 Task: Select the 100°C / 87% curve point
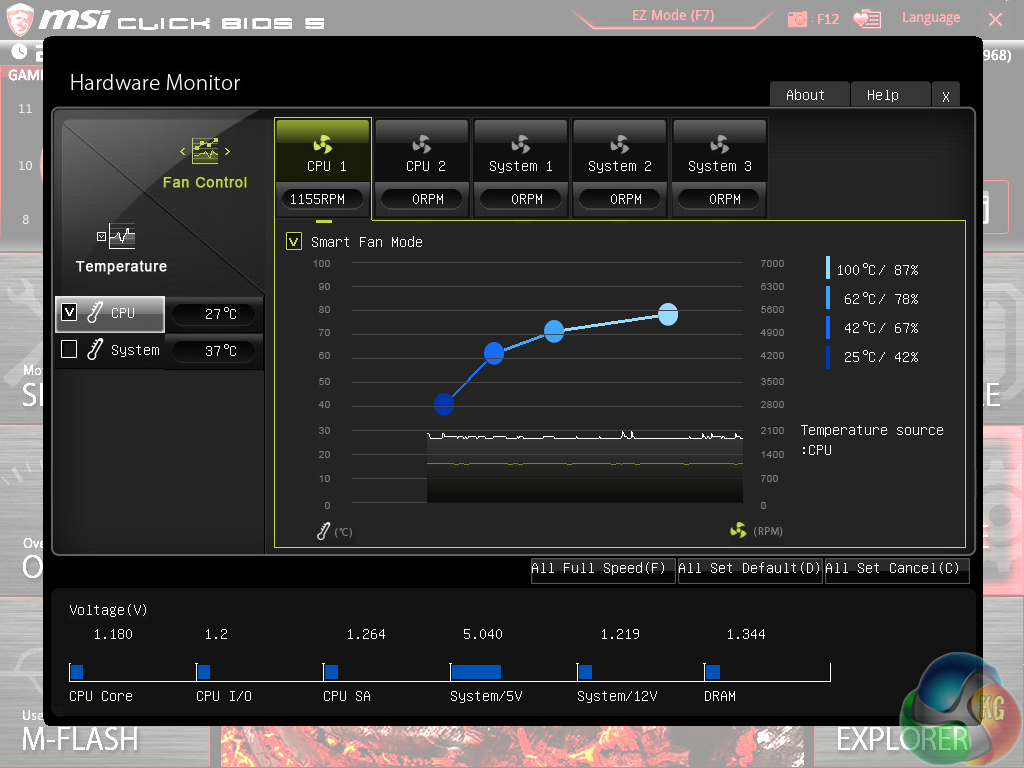click(668, 315)
